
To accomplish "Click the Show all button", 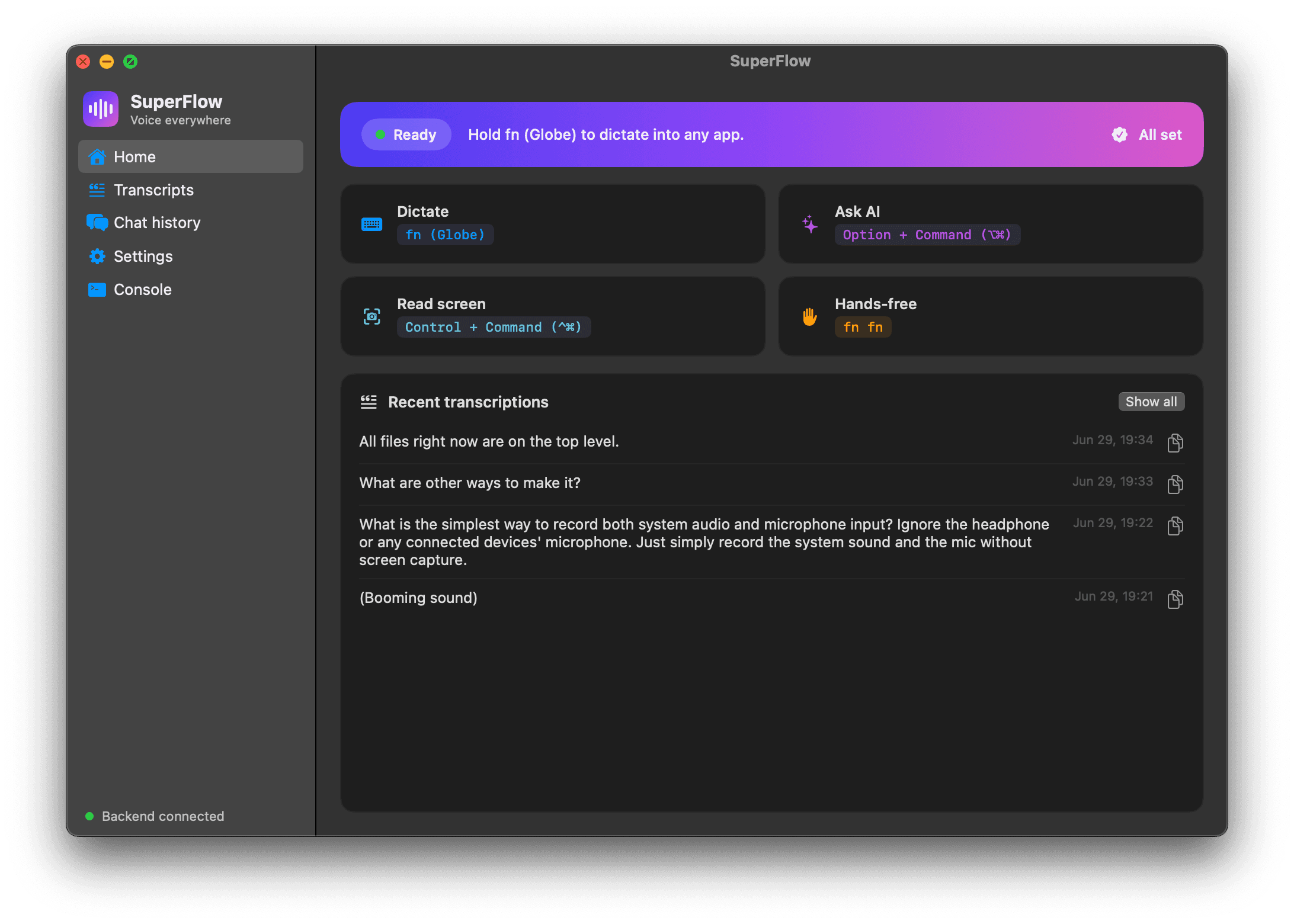I will click(x=1151, y=402).
